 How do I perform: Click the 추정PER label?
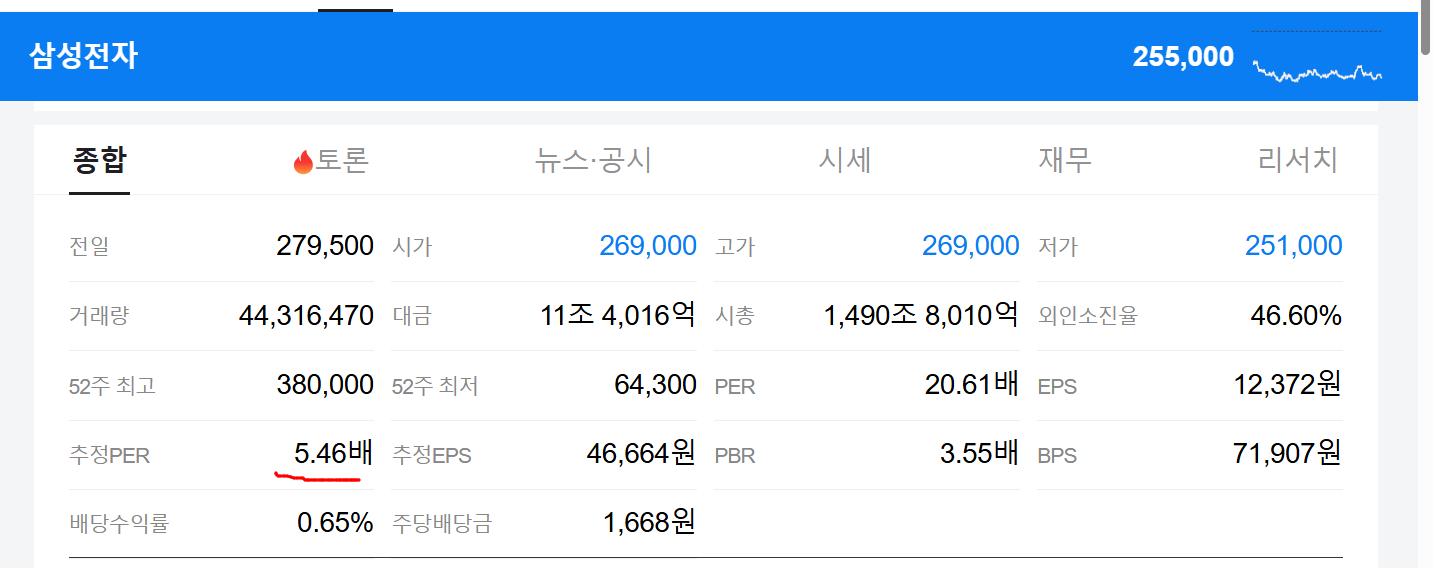click(109, 456)
